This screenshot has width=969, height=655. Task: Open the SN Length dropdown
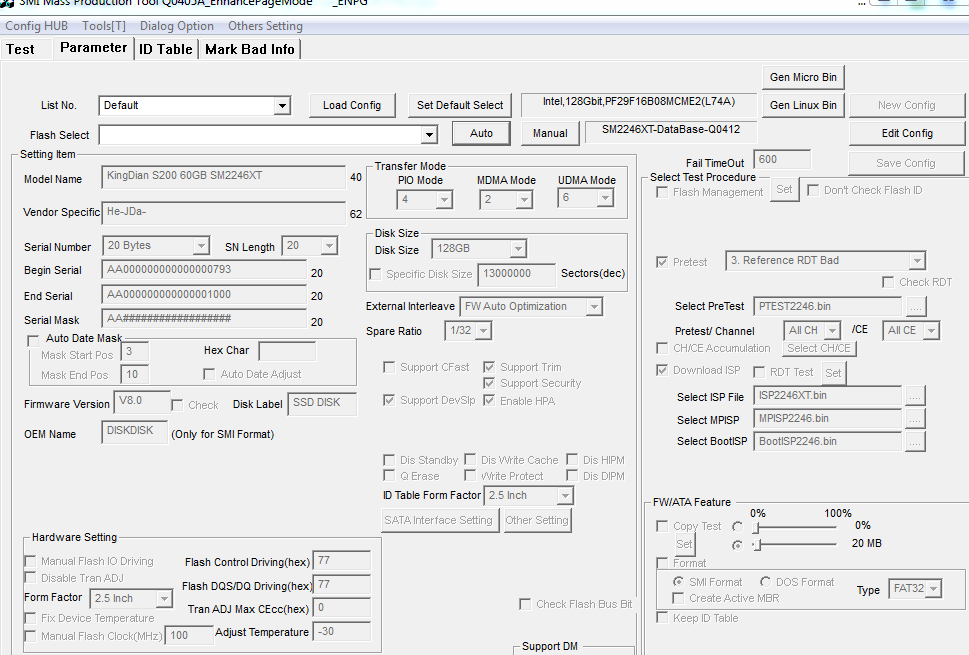click(329, 246)
